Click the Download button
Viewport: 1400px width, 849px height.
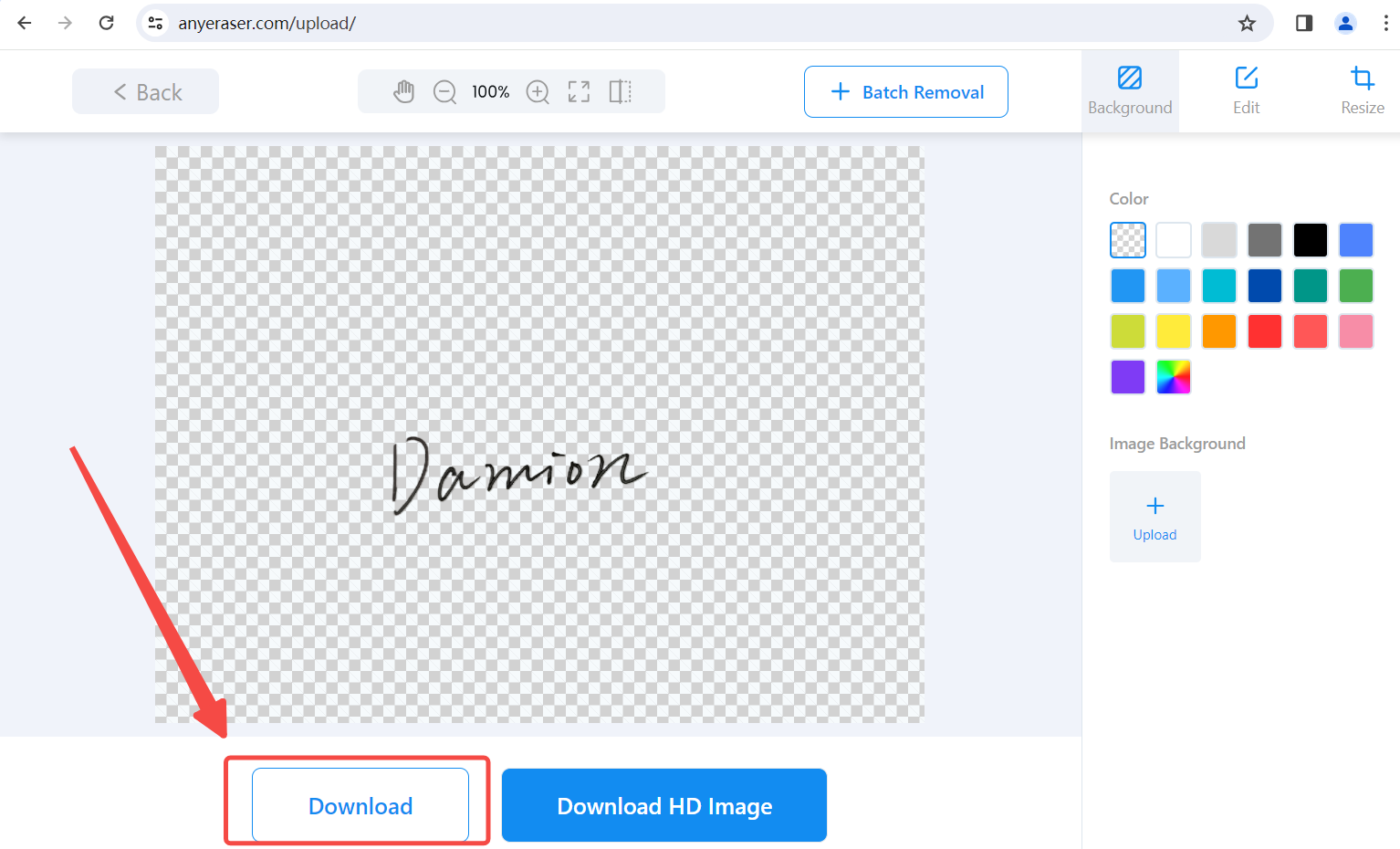click(x=360, y=805)
